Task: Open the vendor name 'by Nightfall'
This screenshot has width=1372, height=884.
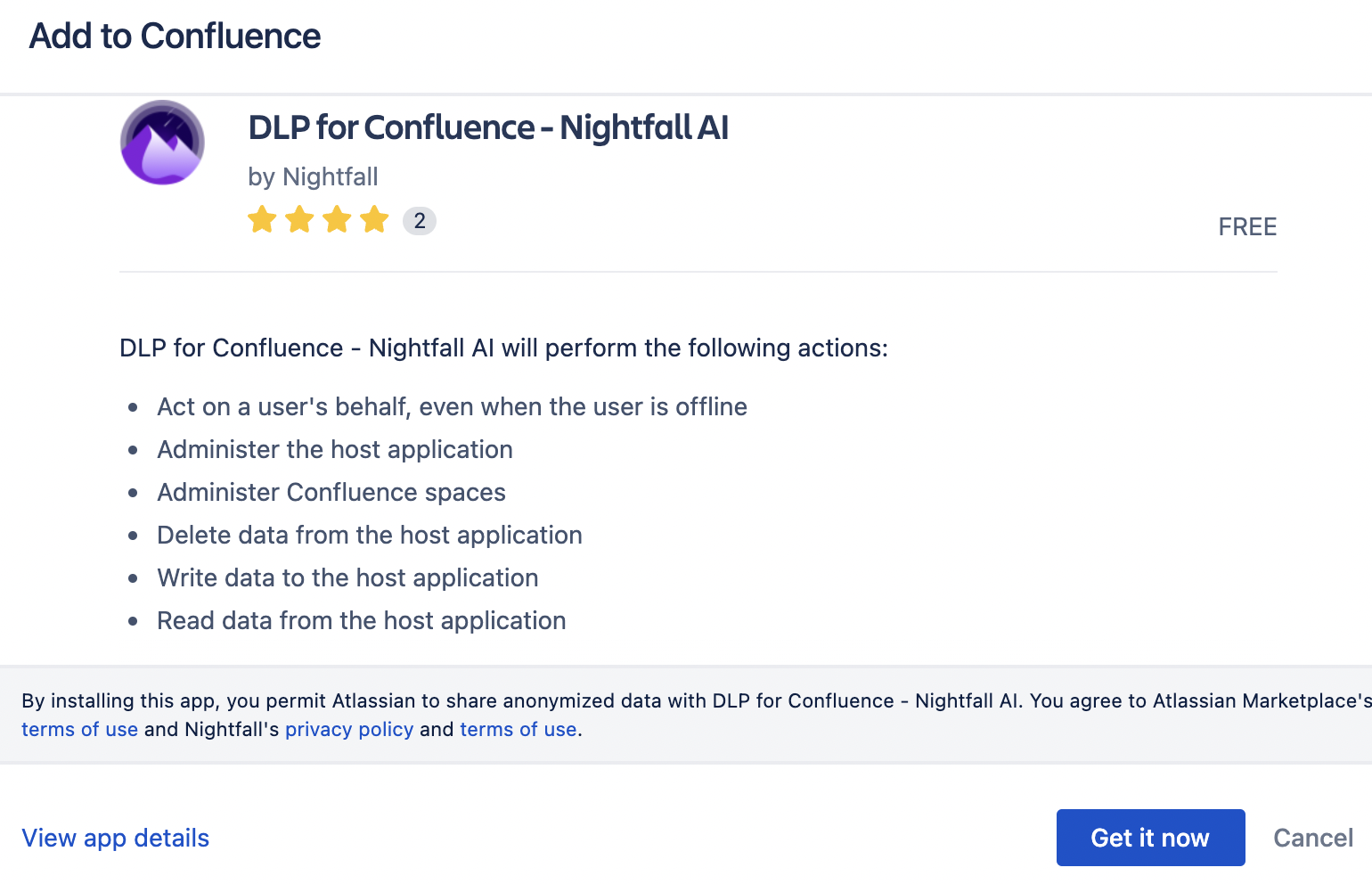Action: pos(313,176)
